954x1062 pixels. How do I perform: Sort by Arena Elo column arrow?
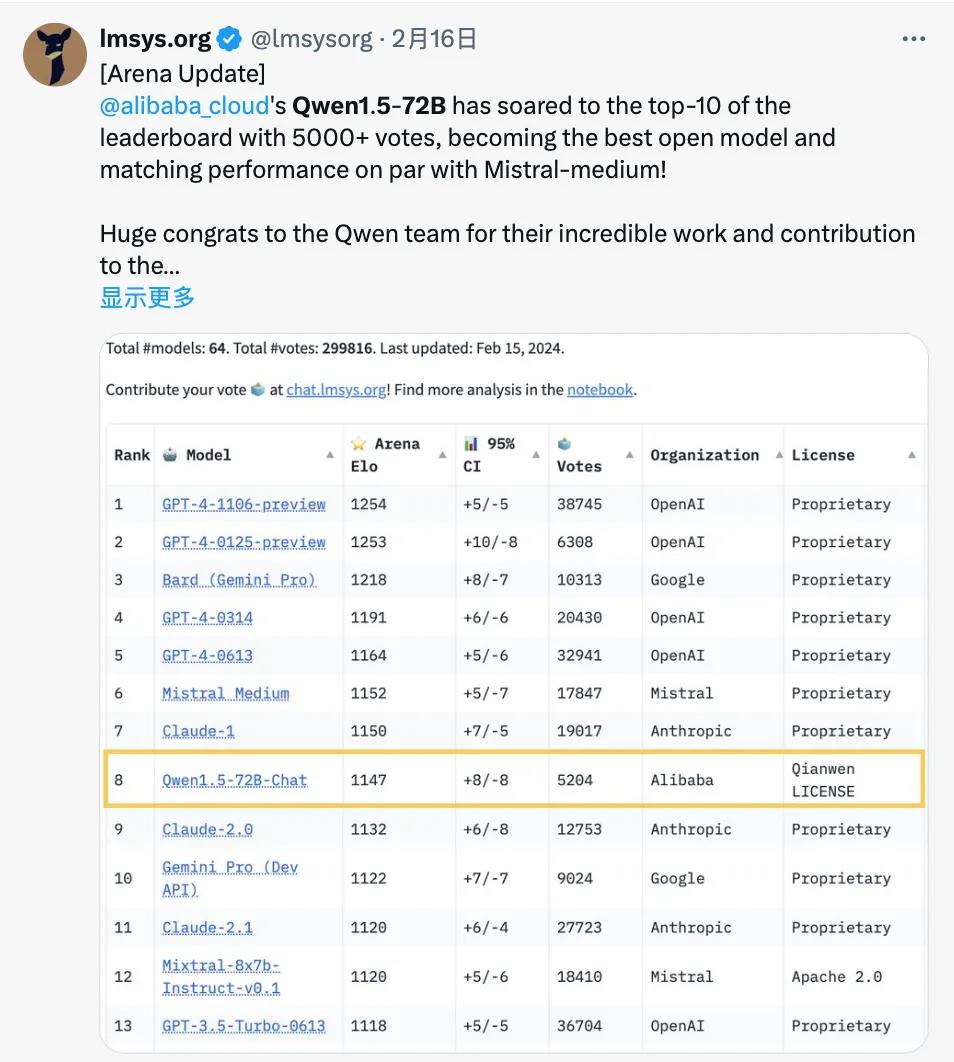(x=442, y=455)
